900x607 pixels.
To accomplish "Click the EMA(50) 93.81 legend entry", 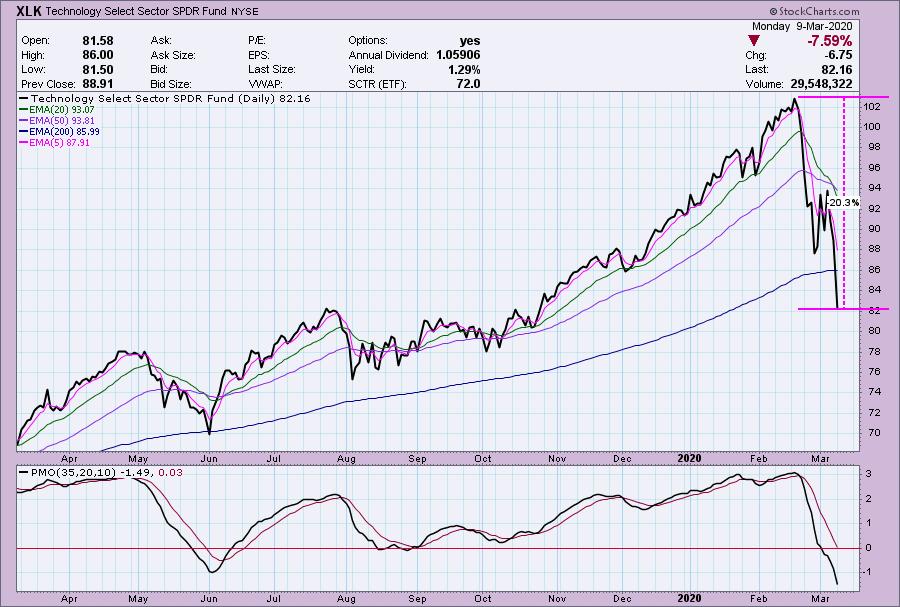I will [57, 120].
